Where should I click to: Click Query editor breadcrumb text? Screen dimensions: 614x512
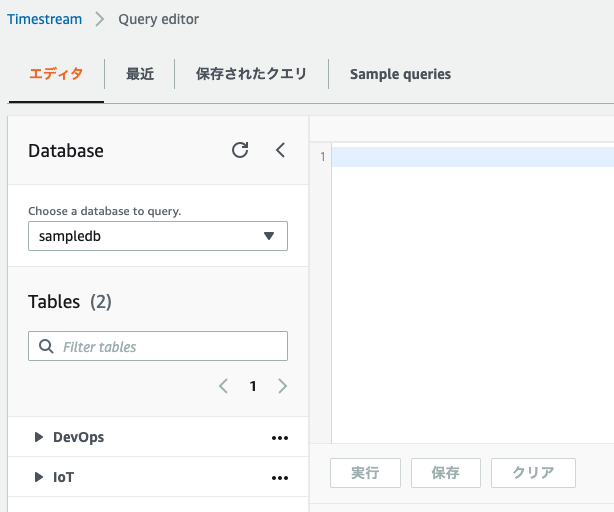click(x=159, y=19)
